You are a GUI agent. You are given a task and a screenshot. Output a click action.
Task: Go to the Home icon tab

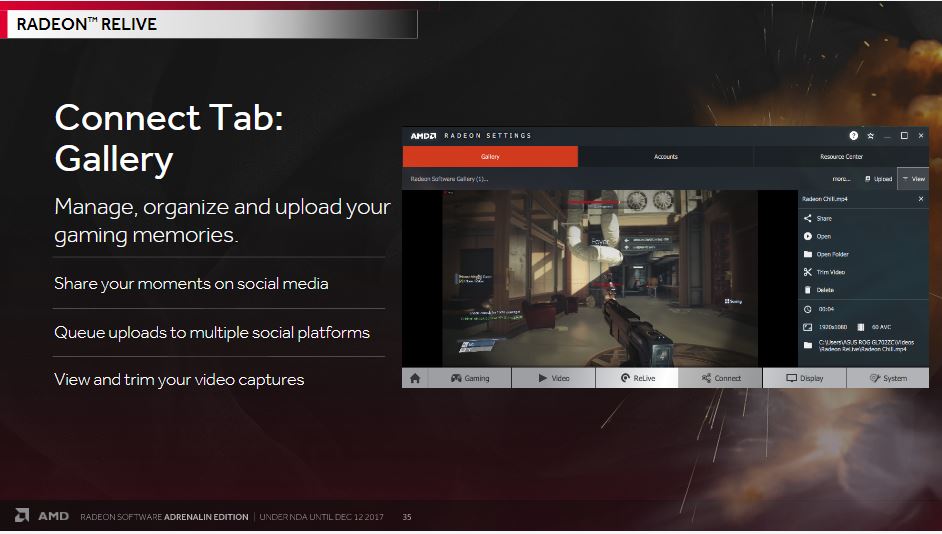pos(415,378)
